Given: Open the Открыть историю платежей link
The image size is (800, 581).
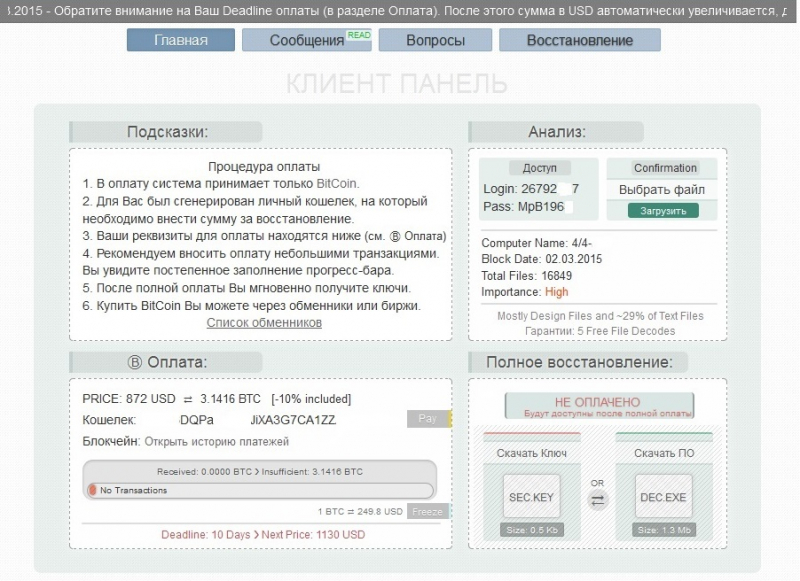Looking at the screenshot, I should [216, 441].
